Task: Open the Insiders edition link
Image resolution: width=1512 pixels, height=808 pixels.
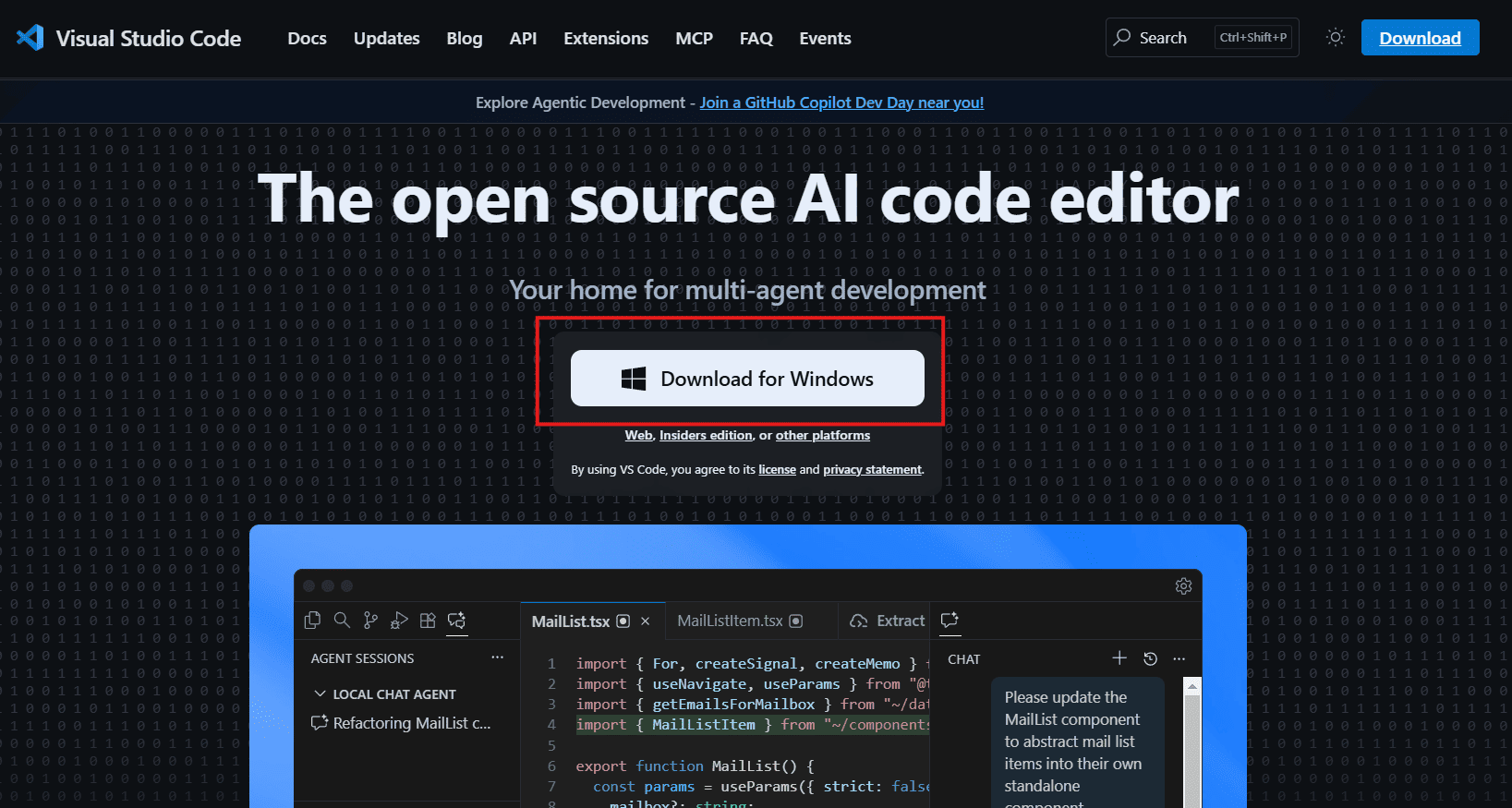Action: [x=706, y=435]
